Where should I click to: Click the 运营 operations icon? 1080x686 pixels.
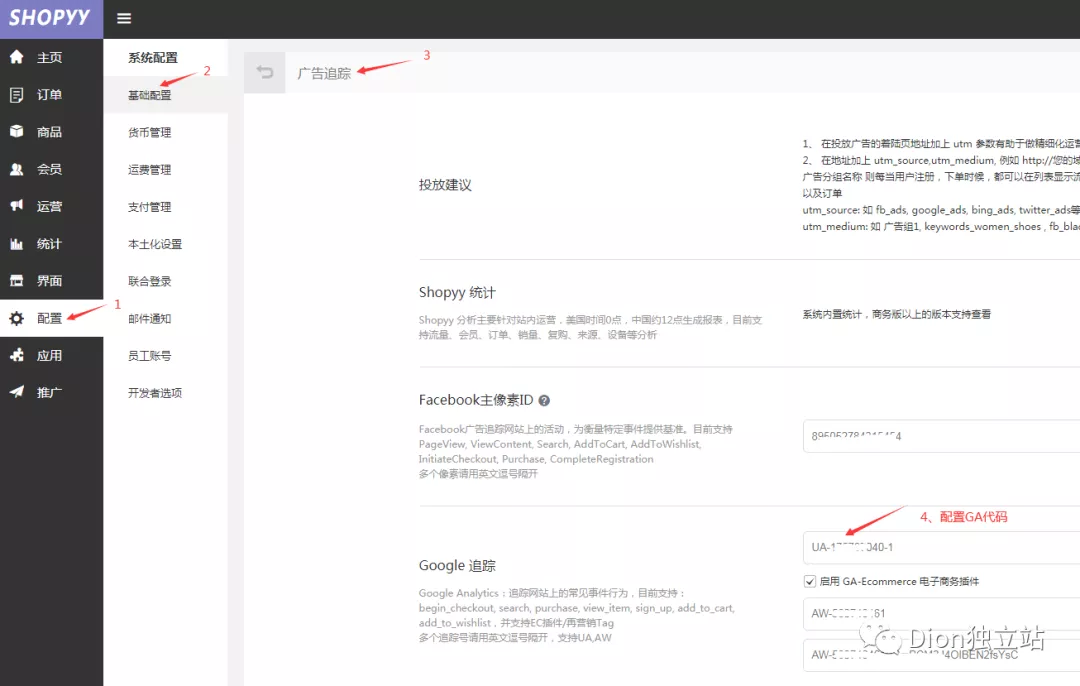[x=17, y=206]
